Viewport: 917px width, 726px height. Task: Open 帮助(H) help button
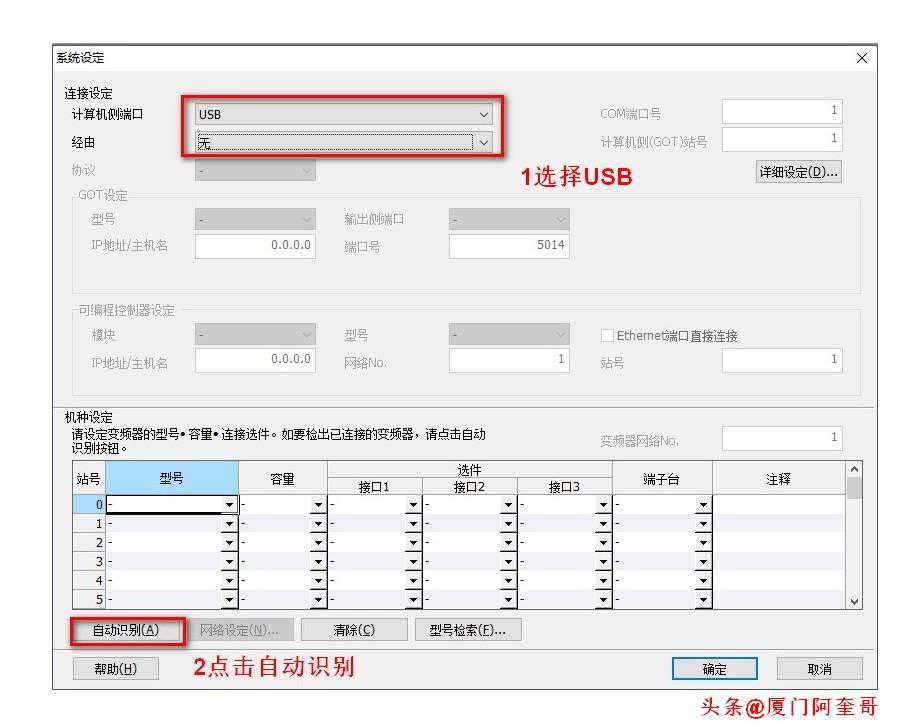pos(116,669)
